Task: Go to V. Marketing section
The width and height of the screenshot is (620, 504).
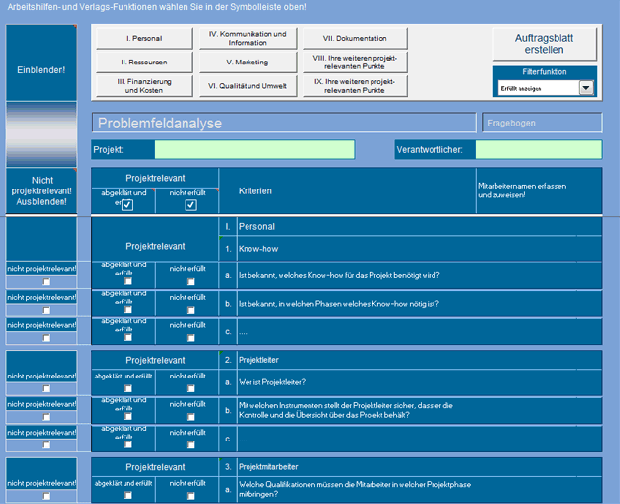Action: pyautogui.click(x=247, y=62)
